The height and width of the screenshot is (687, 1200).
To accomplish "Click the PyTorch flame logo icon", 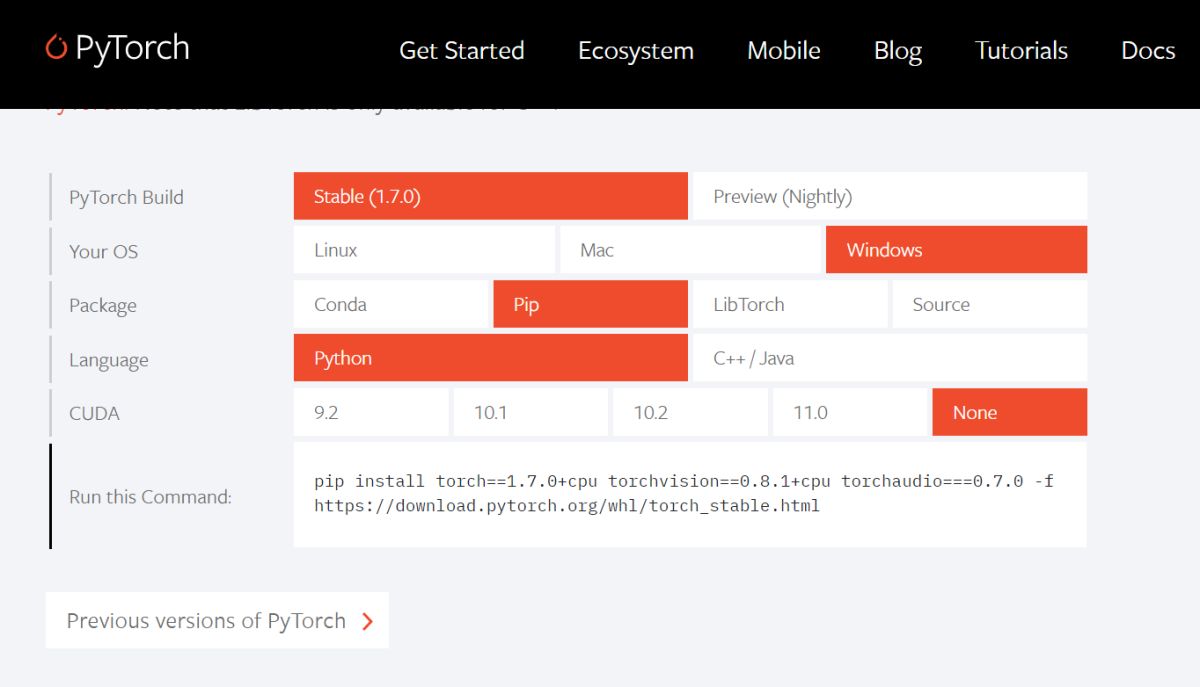I will 56,47.
